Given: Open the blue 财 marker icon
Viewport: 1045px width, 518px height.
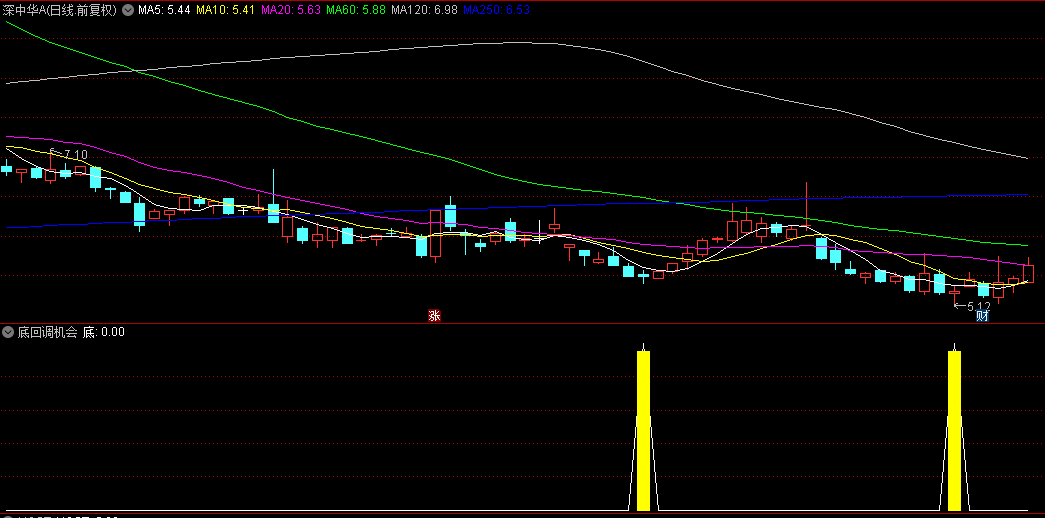Looking at the screenshot, I should [x=982, y=316].
